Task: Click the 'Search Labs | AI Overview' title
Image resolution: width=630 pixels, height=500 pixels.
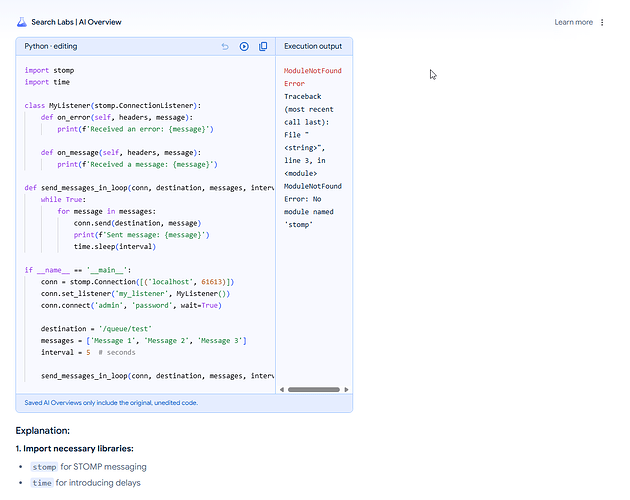Action: pos(76,22)
